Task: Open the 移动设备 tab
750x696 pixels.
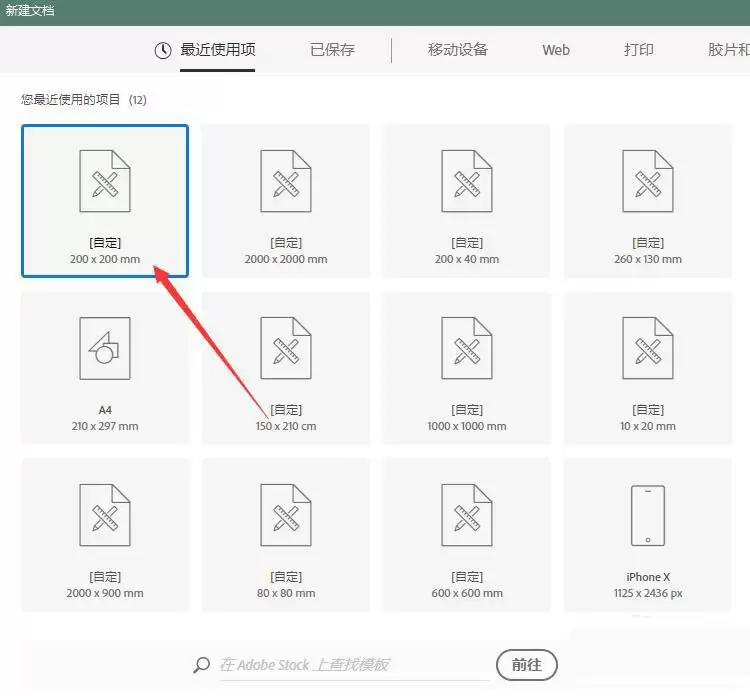Action: tap(458, 50)
